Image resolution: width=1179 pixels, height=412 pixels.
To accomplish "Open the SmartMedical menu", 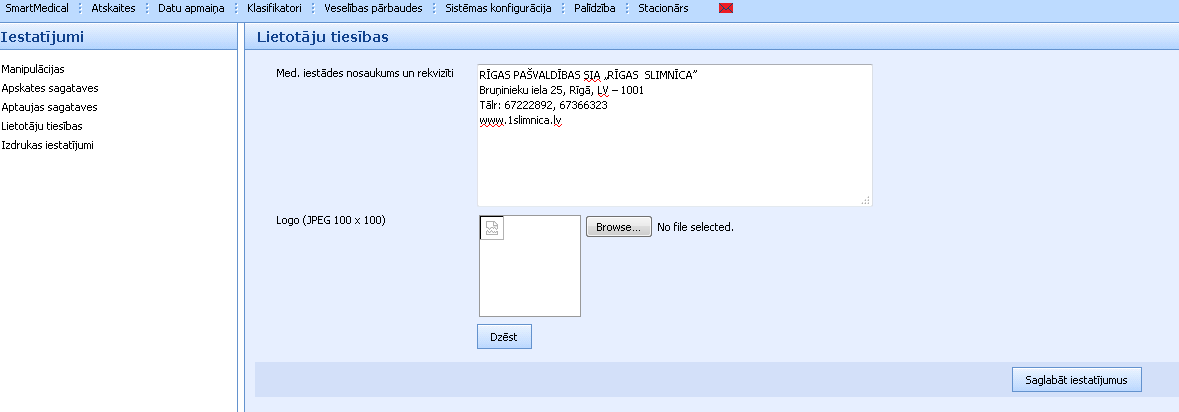I will pyautogui.click(x=37, y=8).
